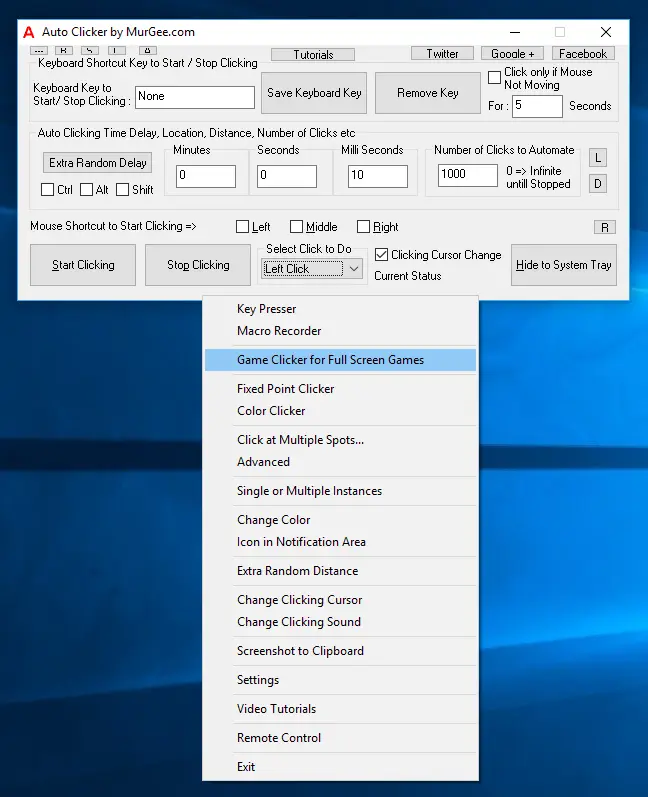Enable Click only if Mouse Not Moving
The width and height of the screenshot is (648, 797).
495,78
